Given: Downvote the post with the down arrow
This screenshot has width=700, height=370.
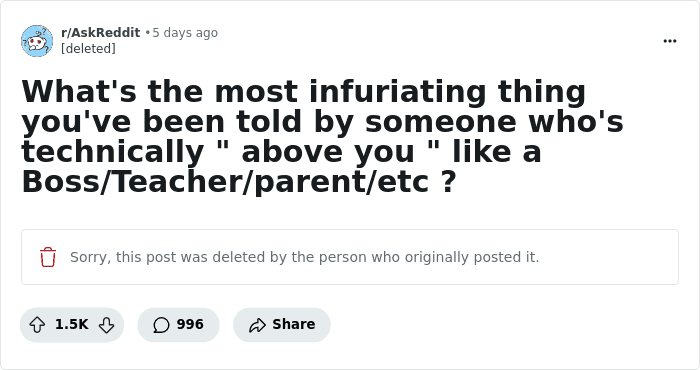Looking at the screenshot, I should point(106,325).
